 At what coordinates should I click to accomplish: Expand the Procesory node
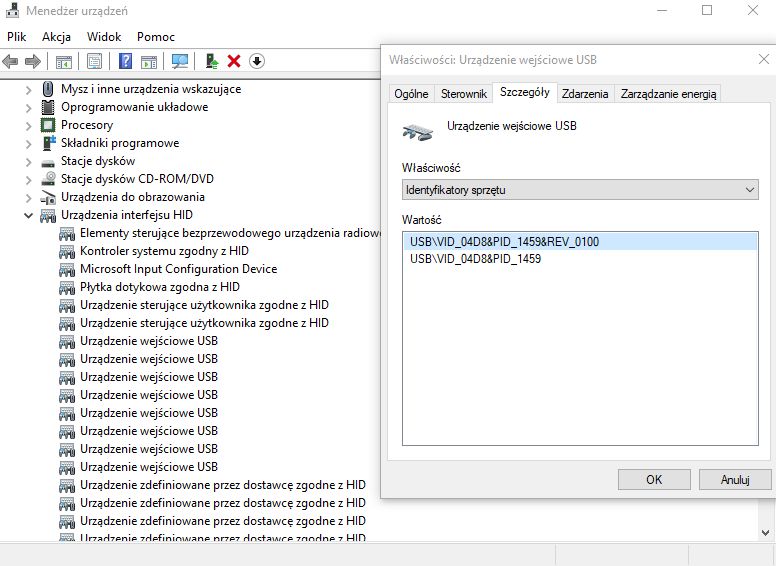pyautogui.click(x=29, y=126)
